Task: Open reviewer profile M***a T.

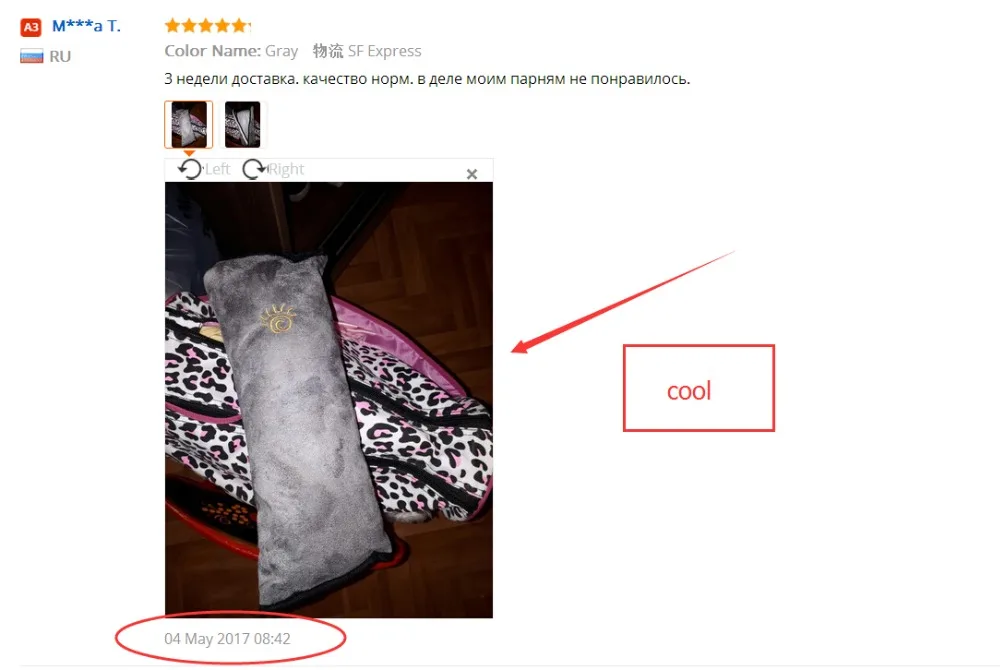Action: [86, 26]
